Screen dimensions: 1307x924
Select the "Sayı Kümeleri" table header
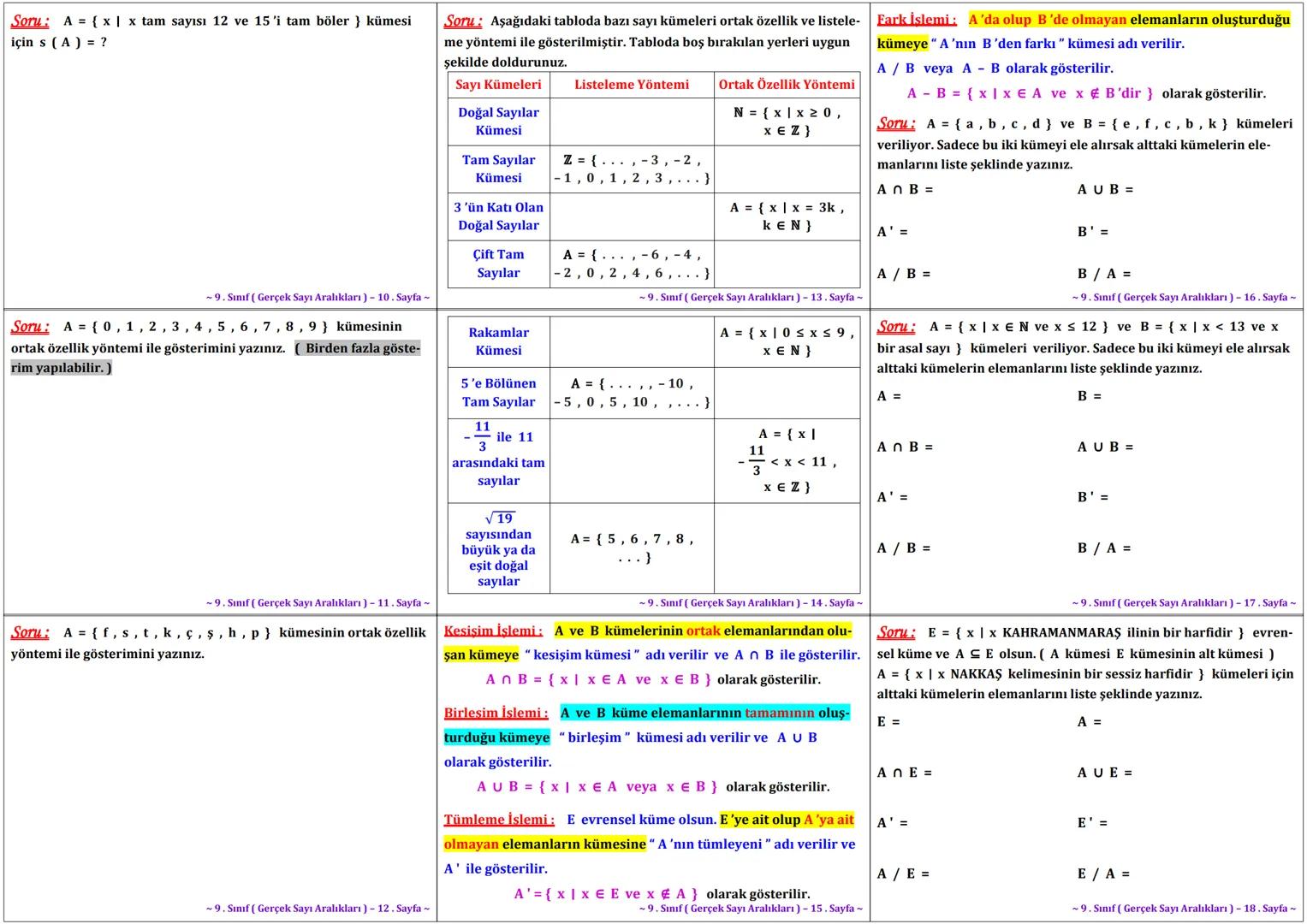pyautogui.click(x=498, y=85)
